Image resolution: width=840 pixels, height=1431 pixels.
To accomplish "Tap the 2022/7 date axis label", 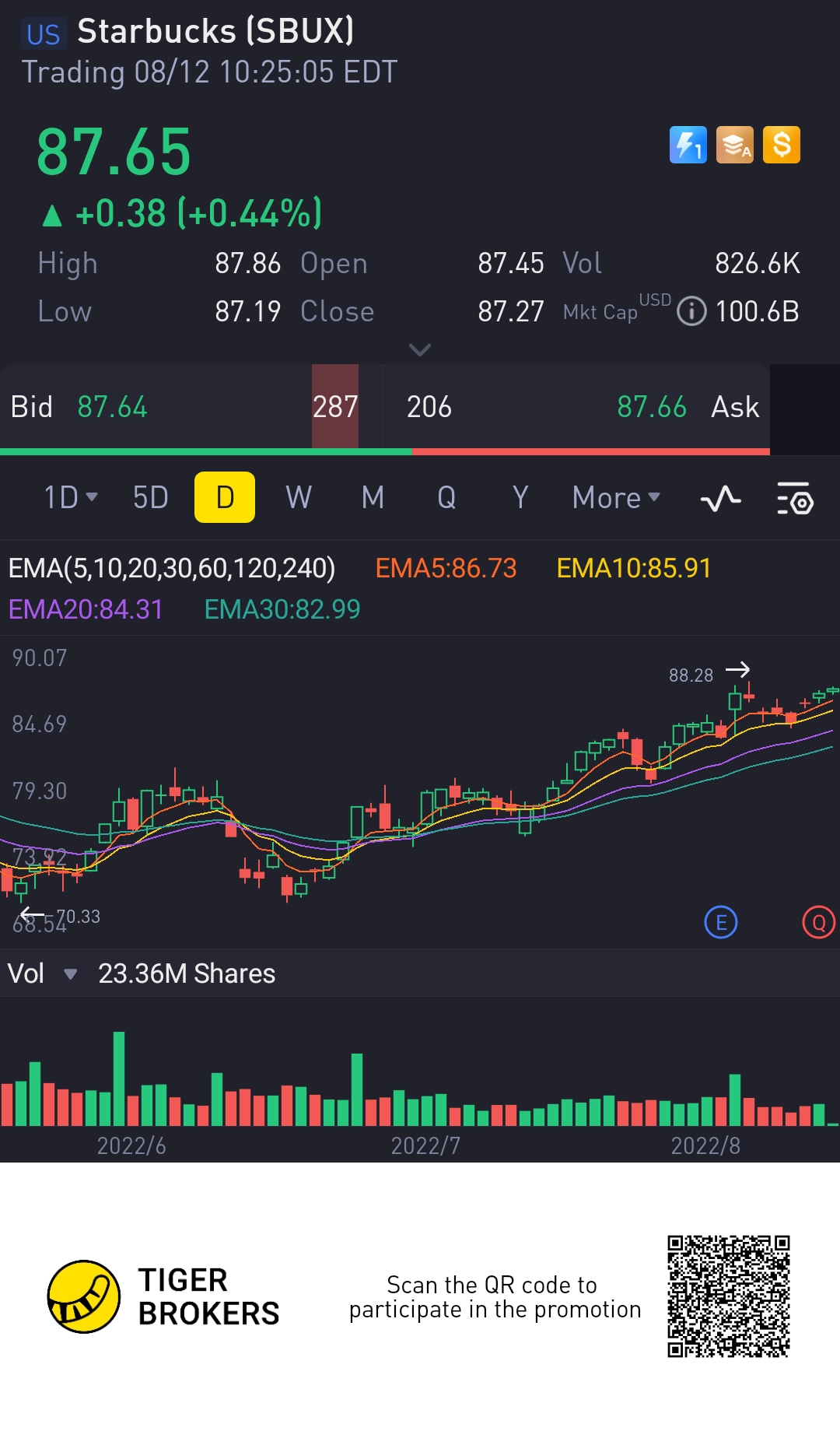I will point(425,1146).
